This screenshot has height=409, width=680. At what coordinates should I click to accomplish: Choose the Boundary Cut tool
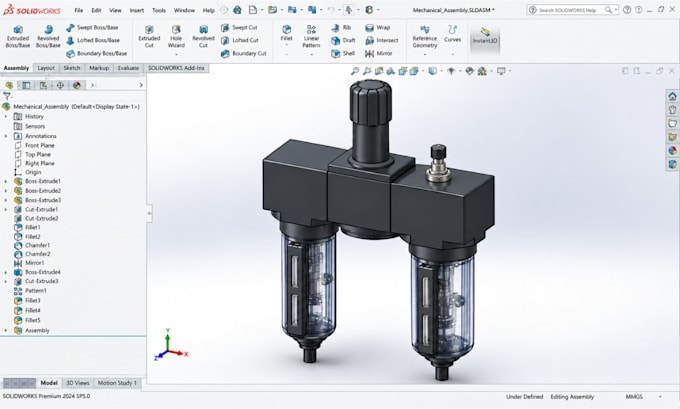tap(243, 53)
